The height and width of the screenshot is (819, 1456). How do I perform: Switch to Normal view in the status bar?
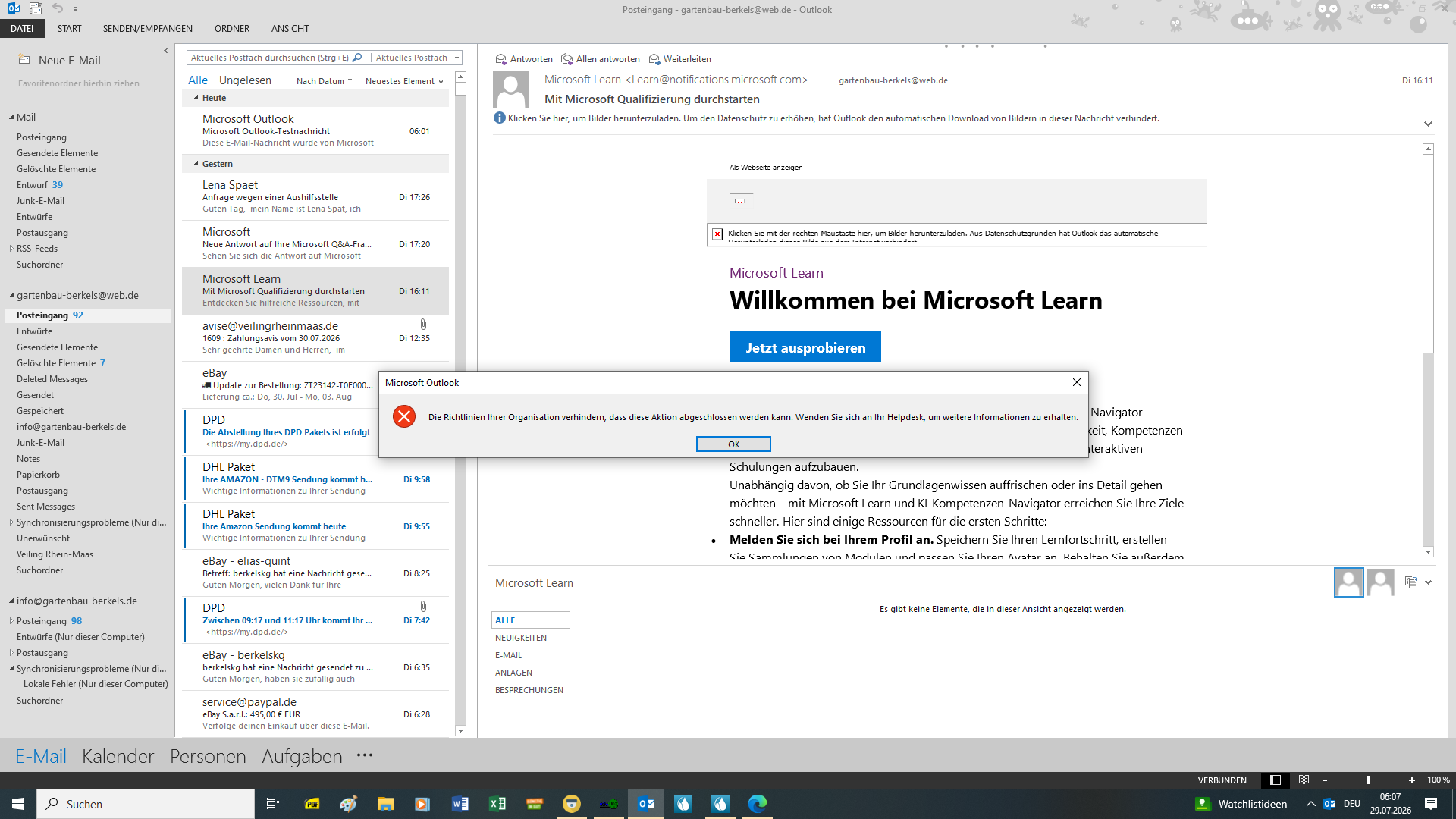pyautogui.click(x=1276, y=780)
